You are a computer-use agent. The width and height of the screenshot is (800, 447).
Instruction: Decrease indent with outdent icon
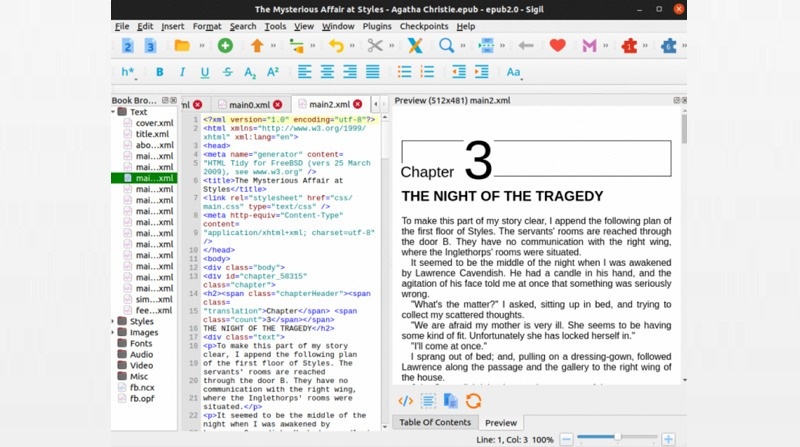pos(459,72)
